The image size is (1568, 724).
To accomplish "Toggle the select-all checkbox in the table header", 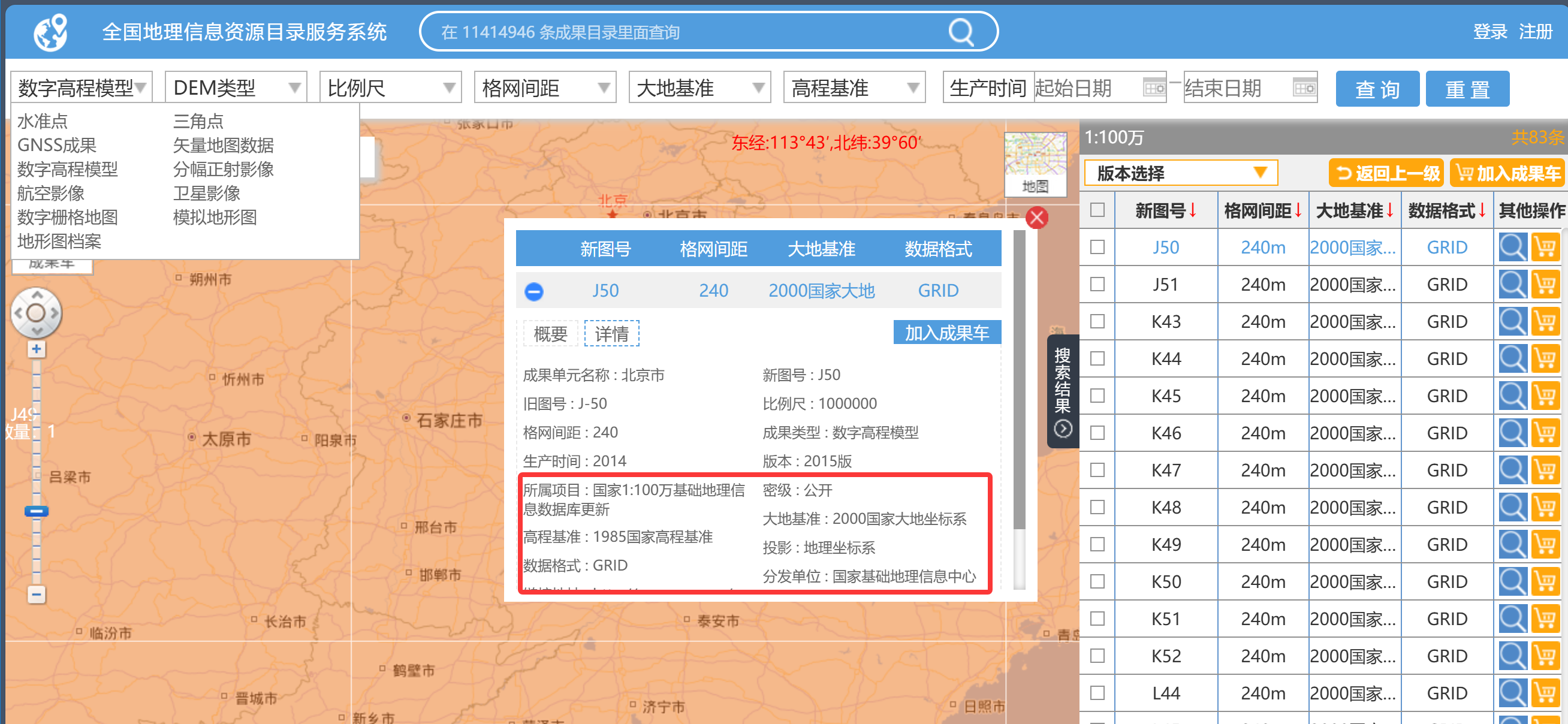I will [1097, 210].
